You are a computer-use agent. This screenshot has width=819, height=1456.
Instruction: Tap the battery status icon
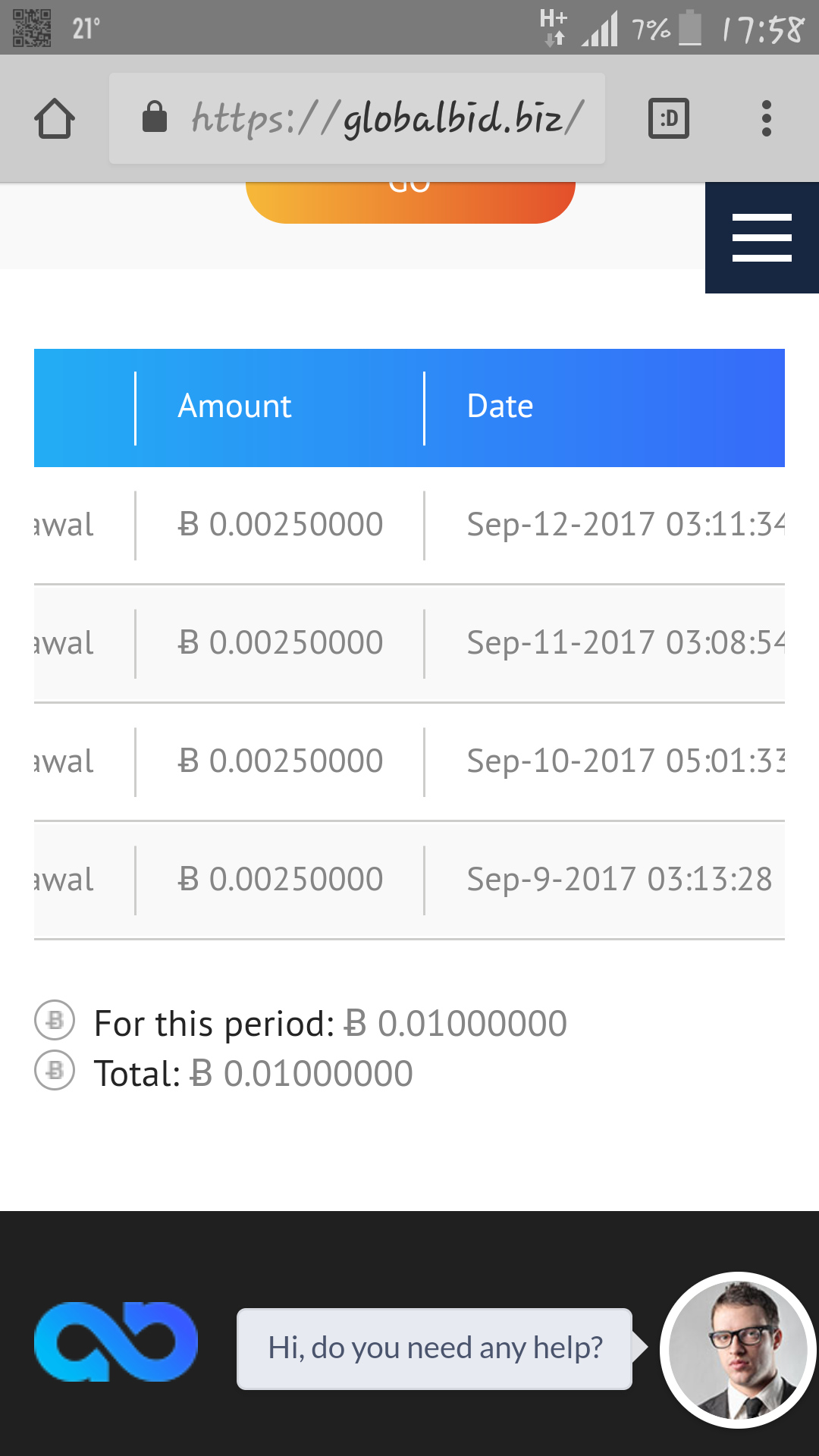689,29
